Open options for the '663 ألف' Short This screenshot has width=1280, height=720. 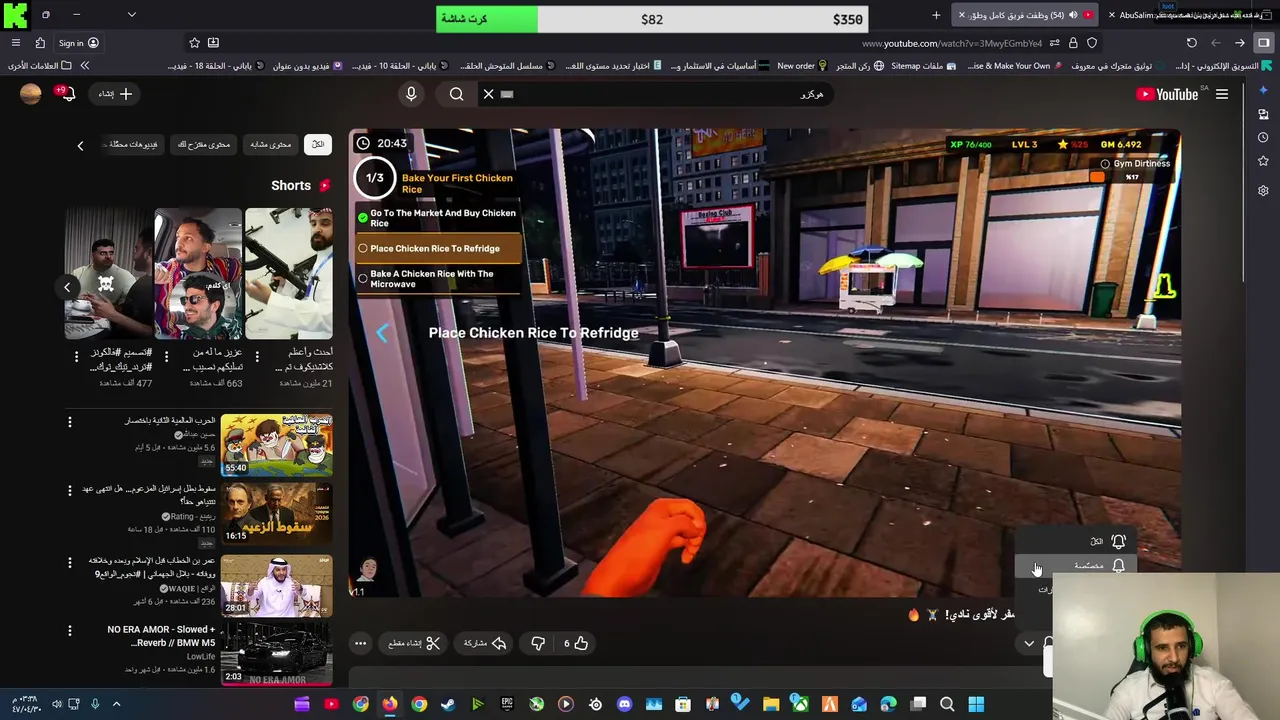tap(166, 356)
